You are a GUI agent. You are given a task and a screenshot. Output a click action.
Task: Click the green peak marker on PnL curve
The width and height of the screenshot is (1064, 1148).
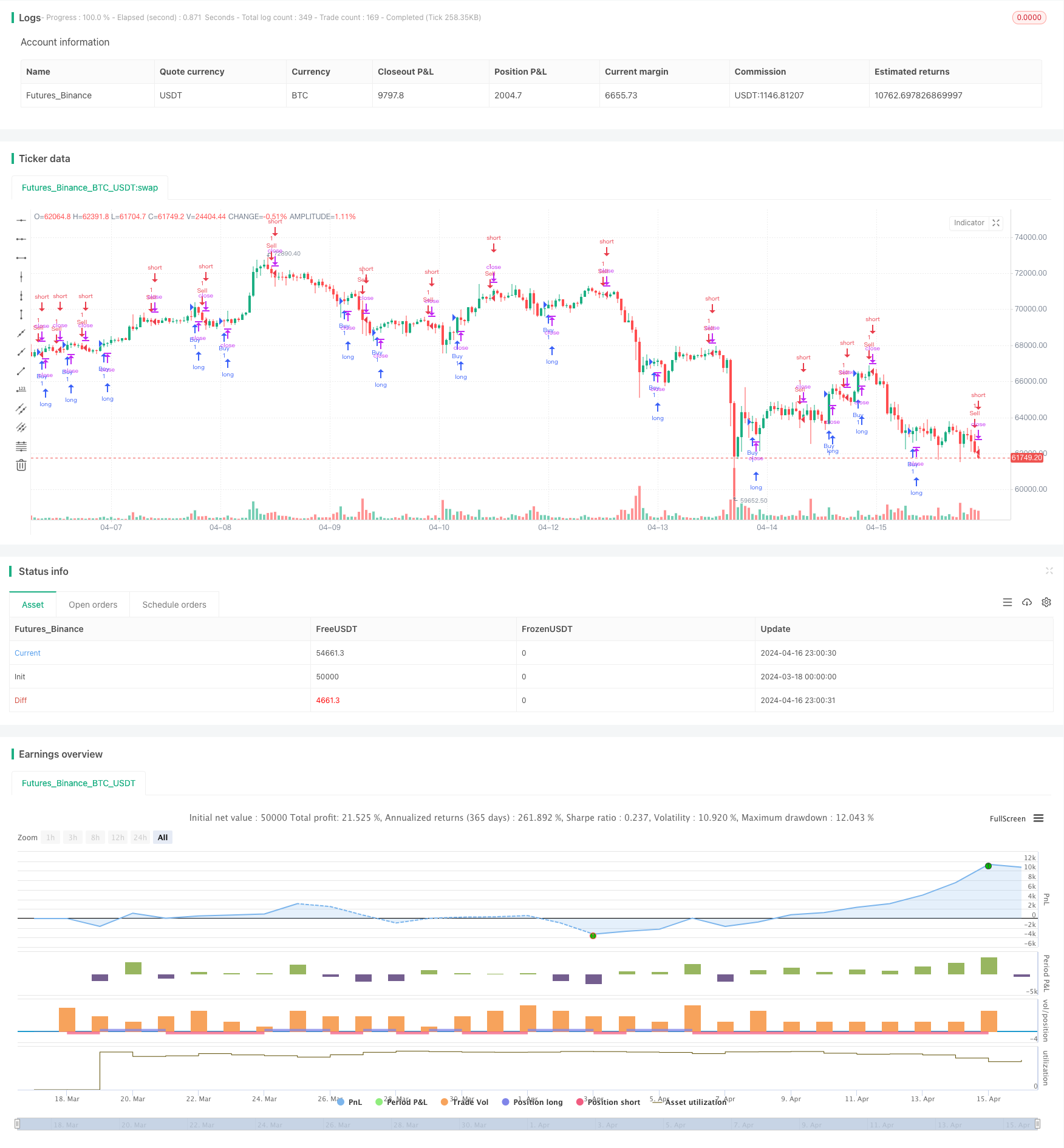pos(988,866)
